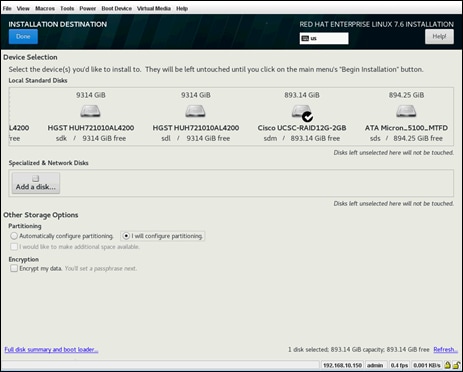Click 'sds / 894.25 GiB free' text
The image size is (463, 372).
pos(406,138)
